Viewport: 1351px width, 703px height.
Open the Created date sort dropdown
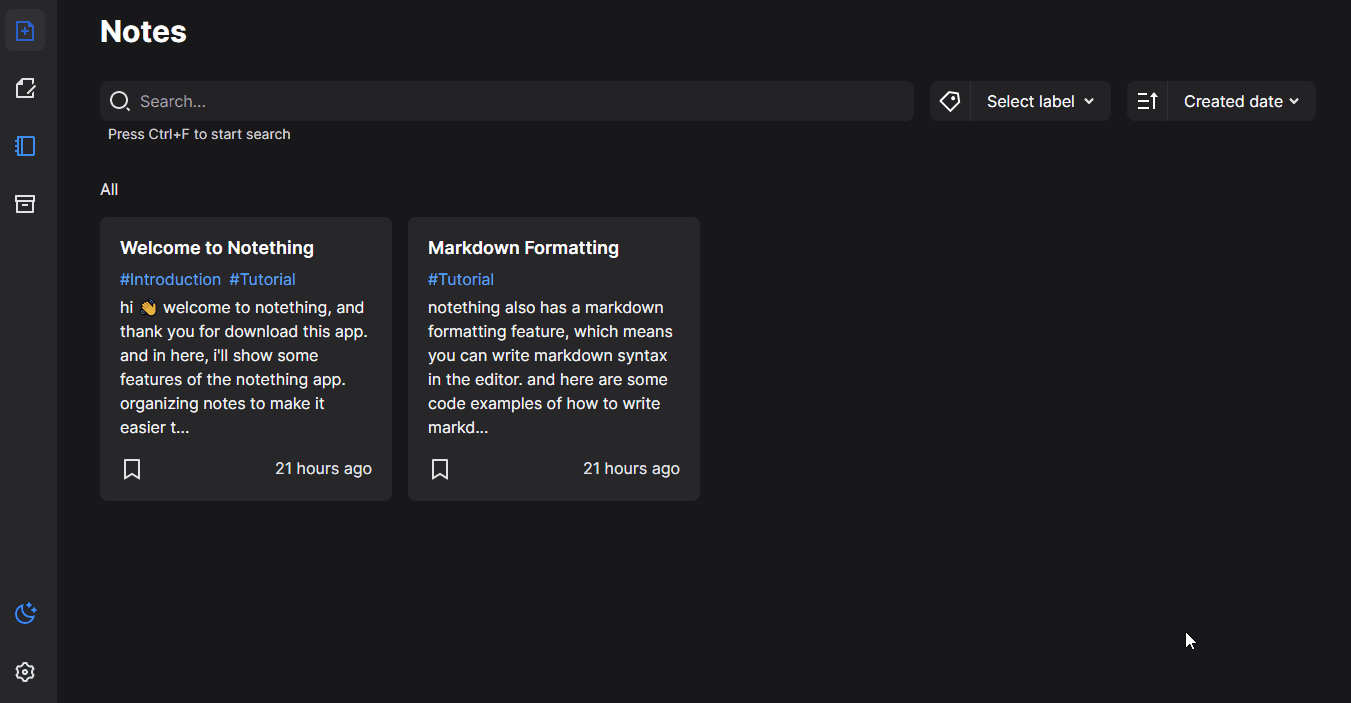coord(1241,101)
